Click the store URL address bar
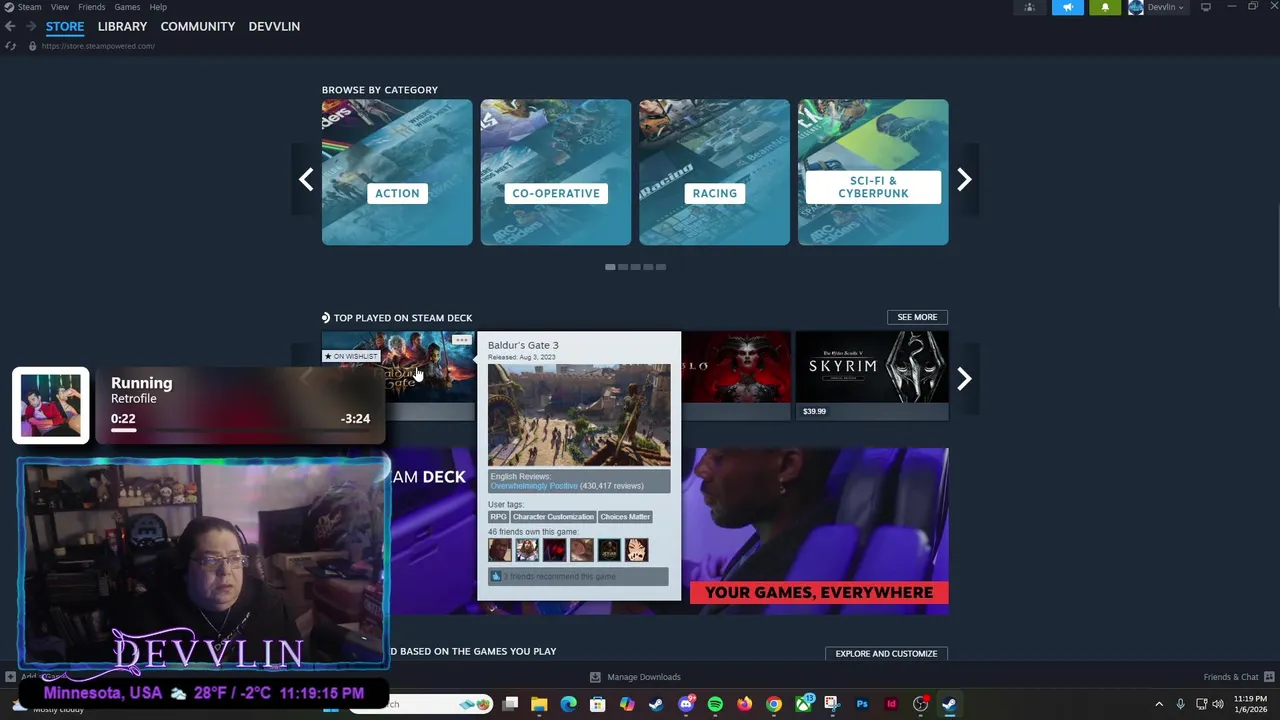 pyautogui.click(x=98, y=46)
